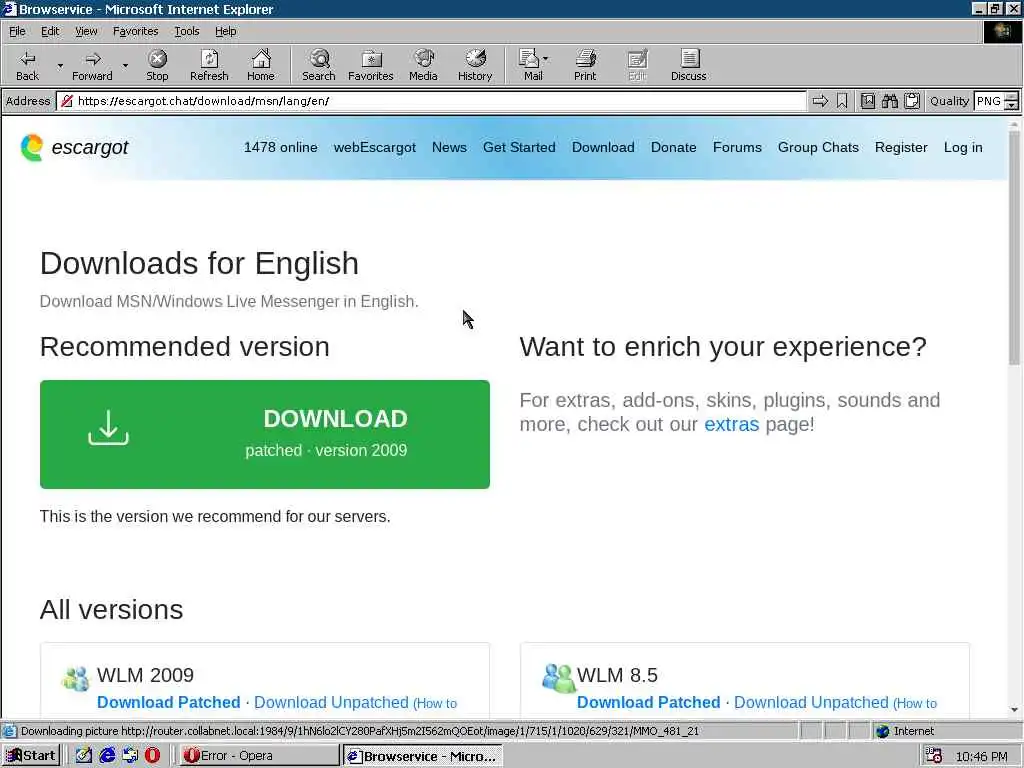The height and width of the screenshot is (768, 1024).
Task: Click the binoculars find icon
Action: [x=889, y=101]
